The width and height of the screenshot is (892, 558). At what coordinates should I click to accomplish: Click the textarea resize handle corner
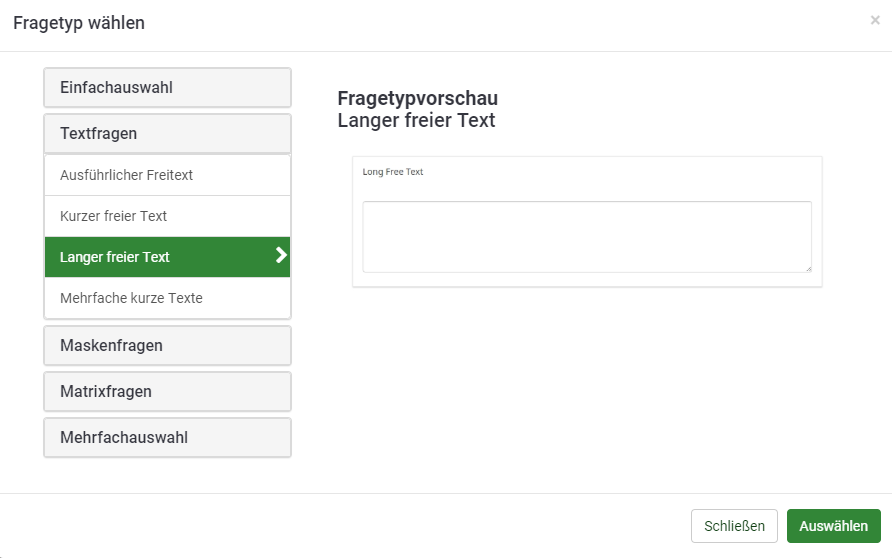807,268
